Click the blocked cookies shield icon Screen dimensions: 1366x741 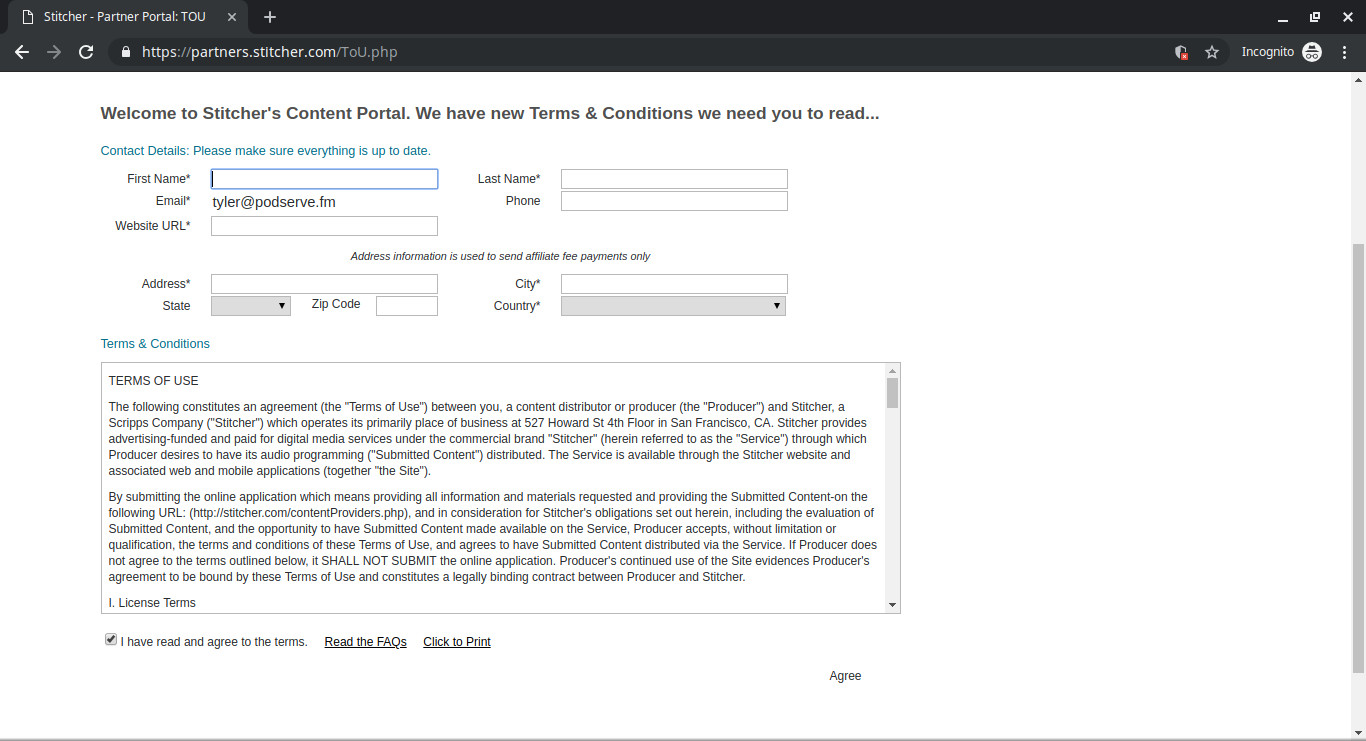point(1181,52)
